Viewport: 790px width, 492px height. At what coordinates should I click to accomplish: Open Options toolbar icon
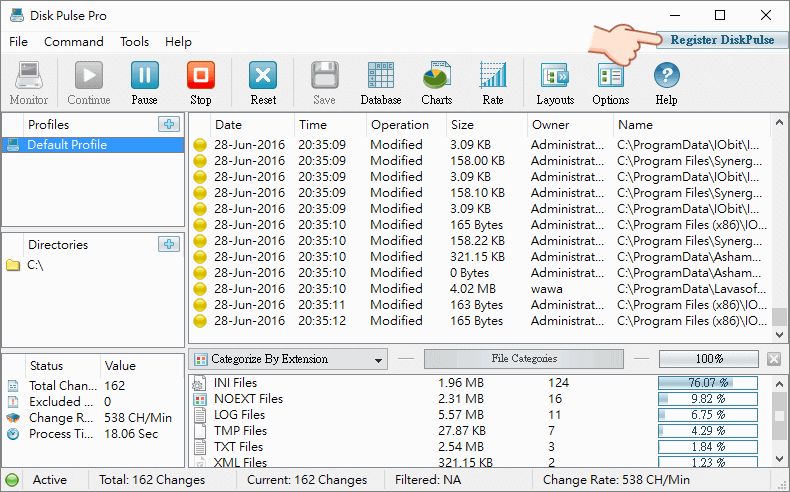[611, 83]
